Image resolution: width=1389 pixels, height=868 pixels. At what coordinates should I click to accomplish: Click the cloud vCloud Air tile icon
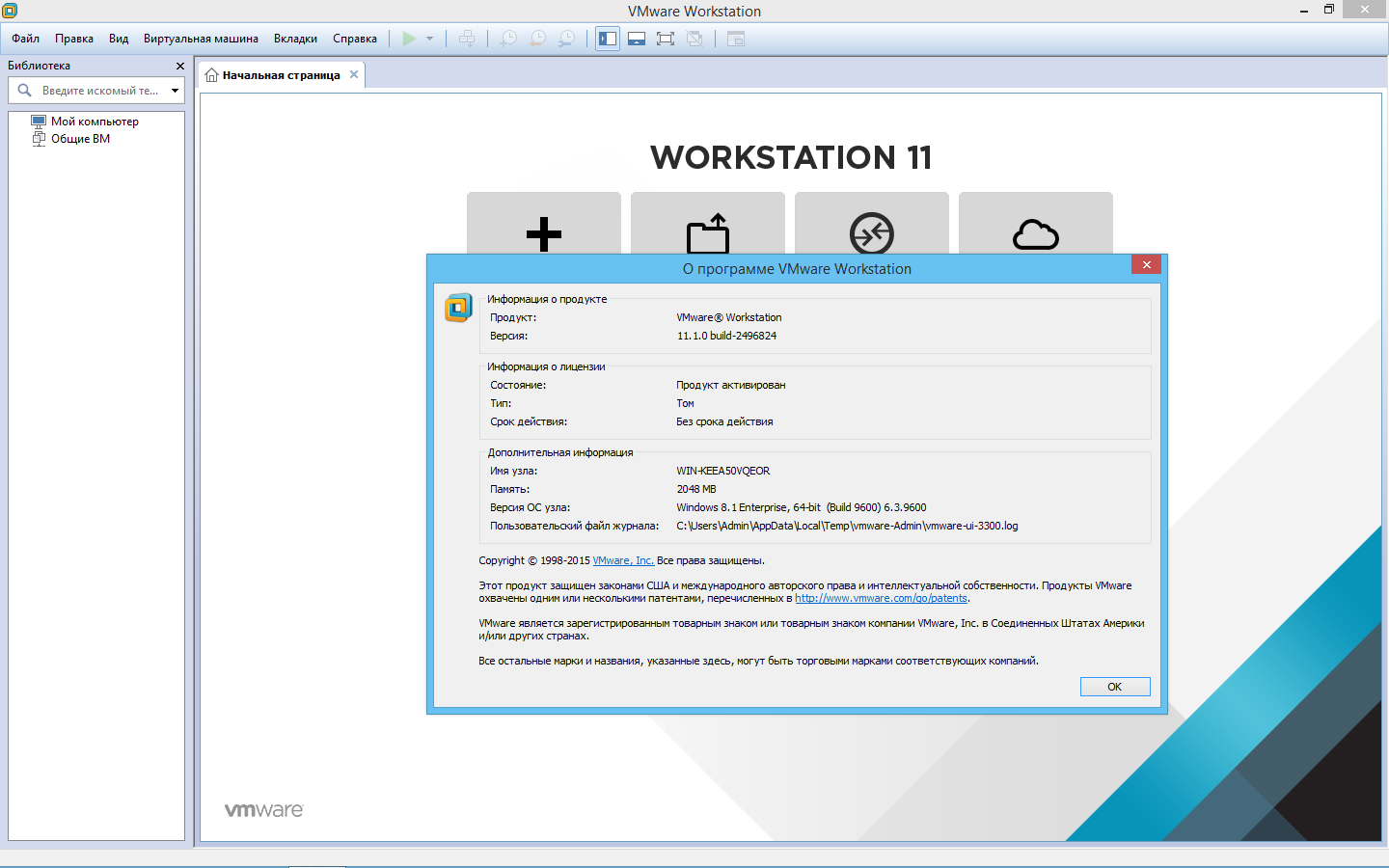[1036, 234]
